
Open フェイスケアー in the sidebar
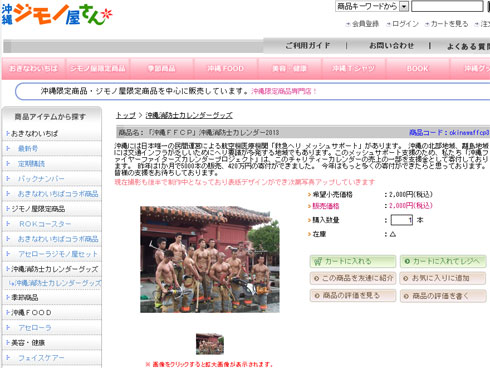[41, 358]
